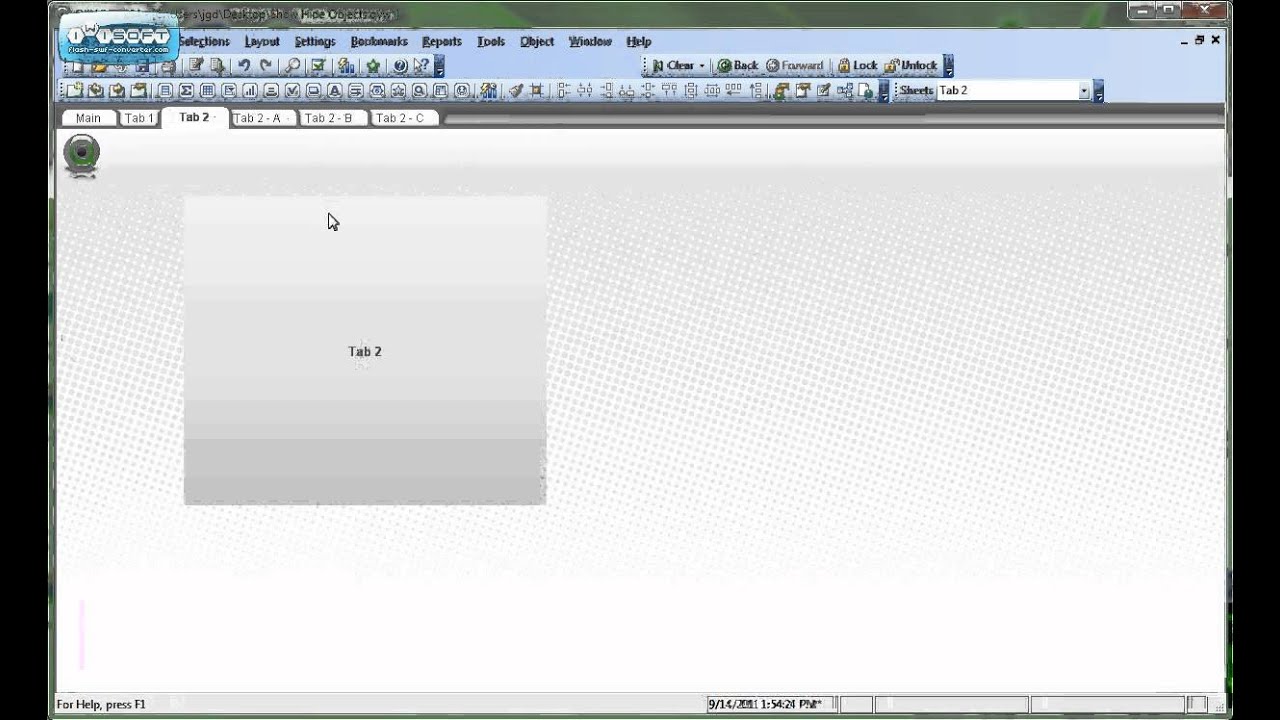
Task: Open the Table Viewer icon
Action: click(846, 91)
